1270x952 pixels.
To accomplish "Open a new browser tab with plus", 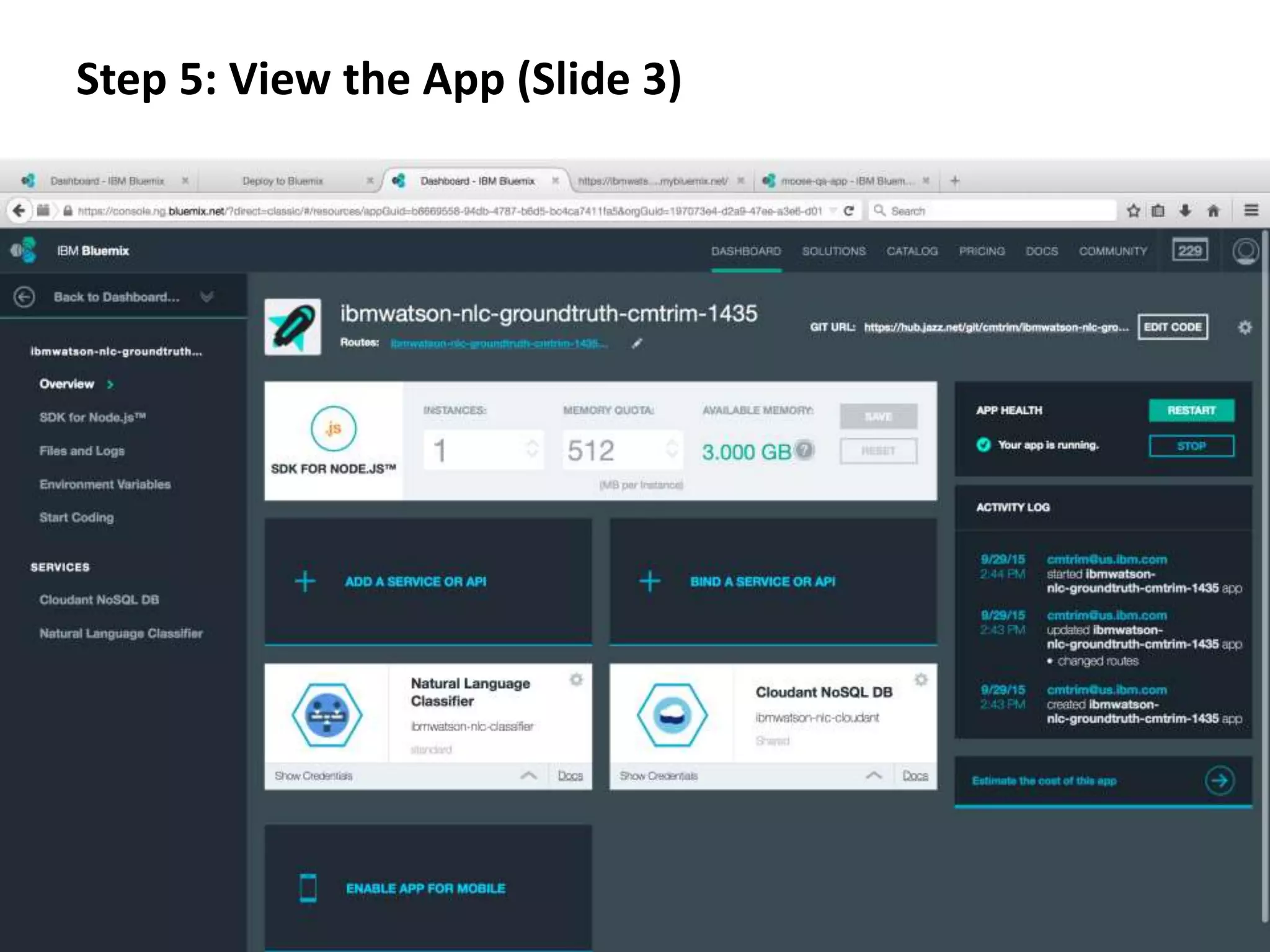I will click(955, 181).
